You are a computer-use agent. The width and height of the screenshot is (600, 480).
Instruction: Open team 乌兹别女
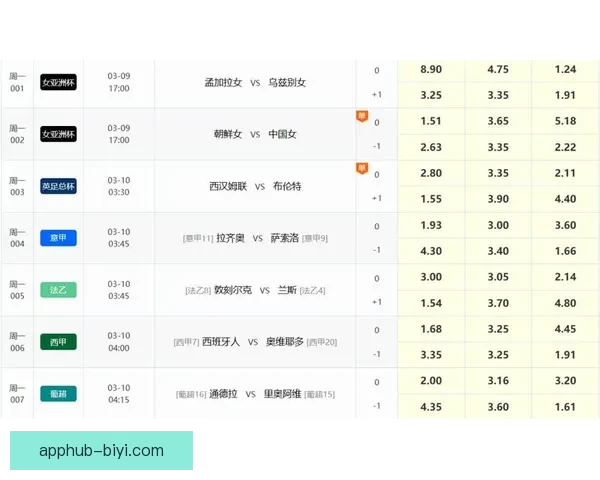point(287,82)
